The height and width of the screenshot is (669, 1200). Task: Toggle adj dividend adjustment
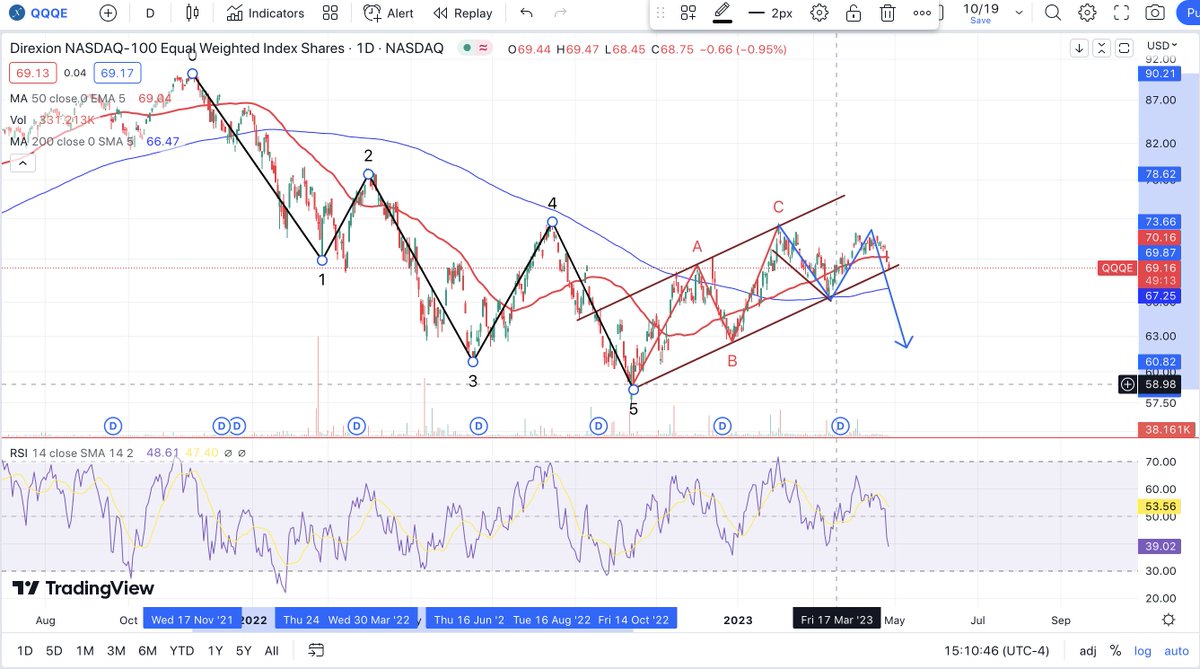click(1088, 651)
